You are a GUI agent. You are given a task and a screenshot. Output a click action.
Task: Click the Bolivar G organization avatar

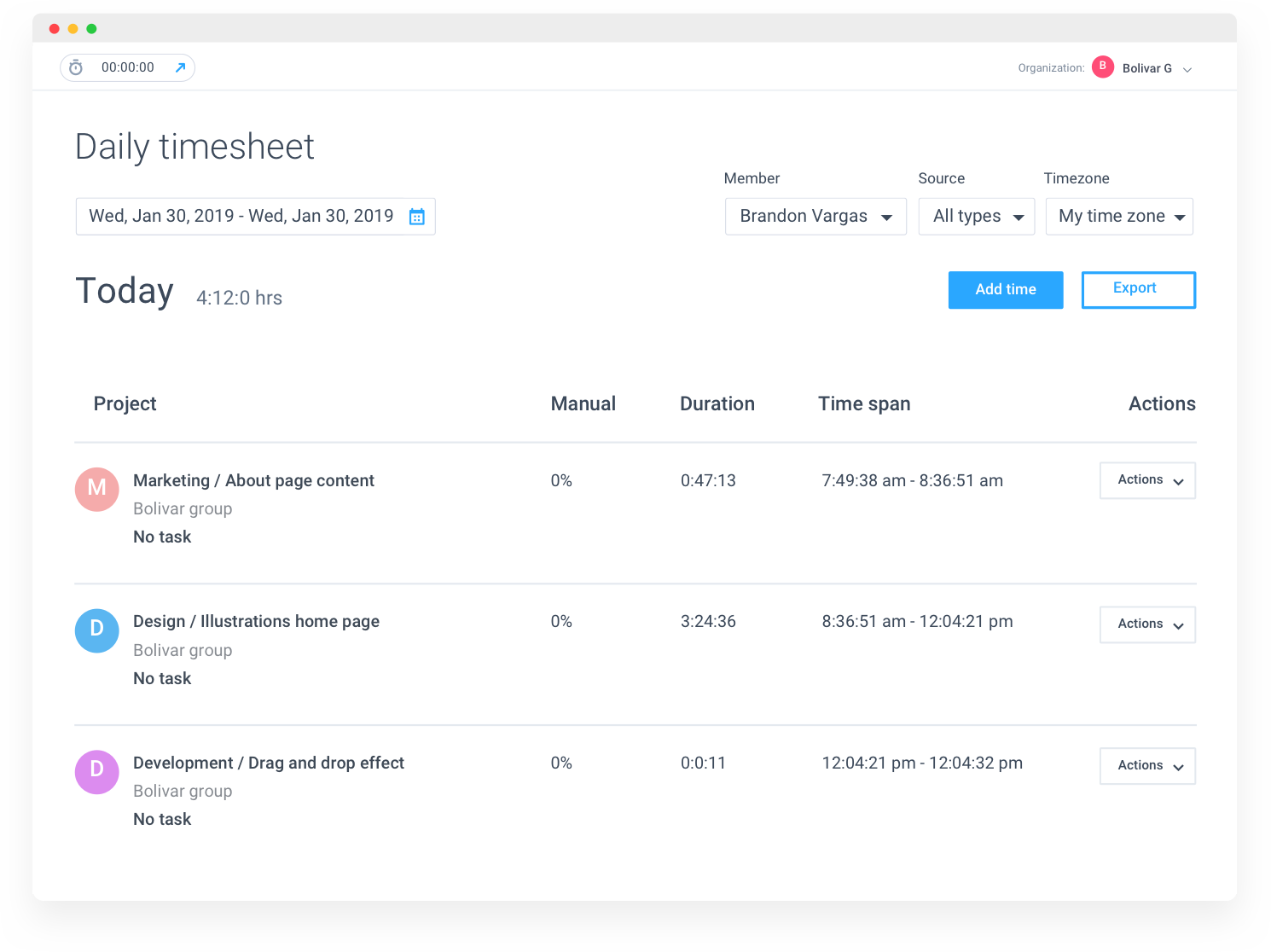pos(1103,67)
